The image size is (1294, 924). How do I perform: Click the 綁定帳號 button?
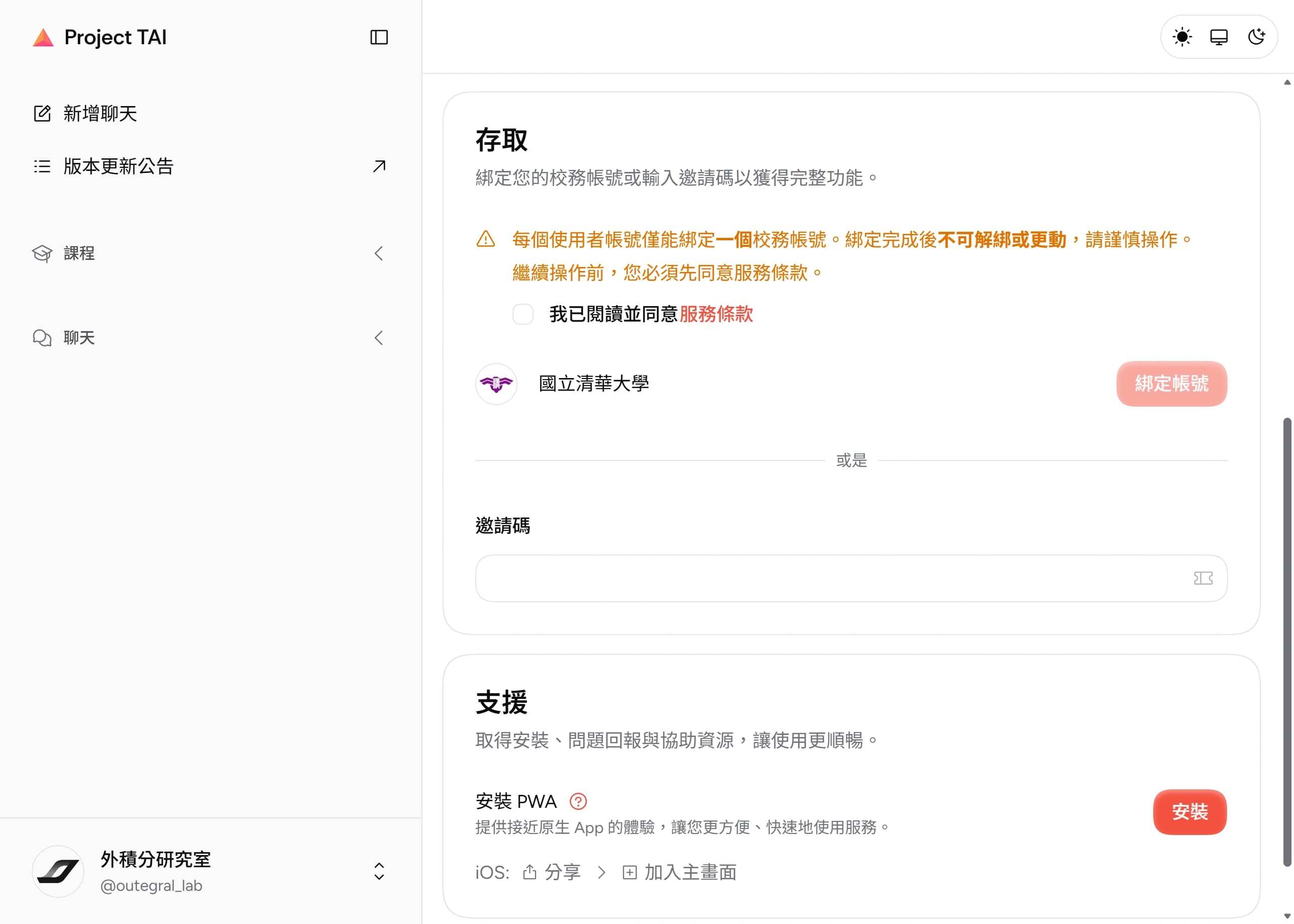click(x=1171, y=384)
